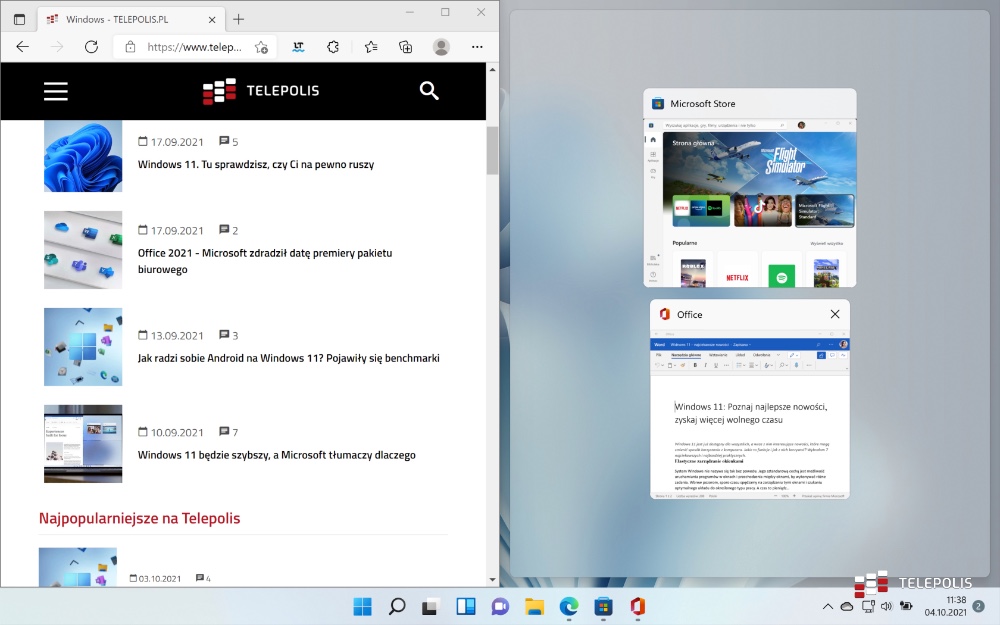Open the Telepolis hamburger menu
1000x625 pixels.
coord(56,91)
